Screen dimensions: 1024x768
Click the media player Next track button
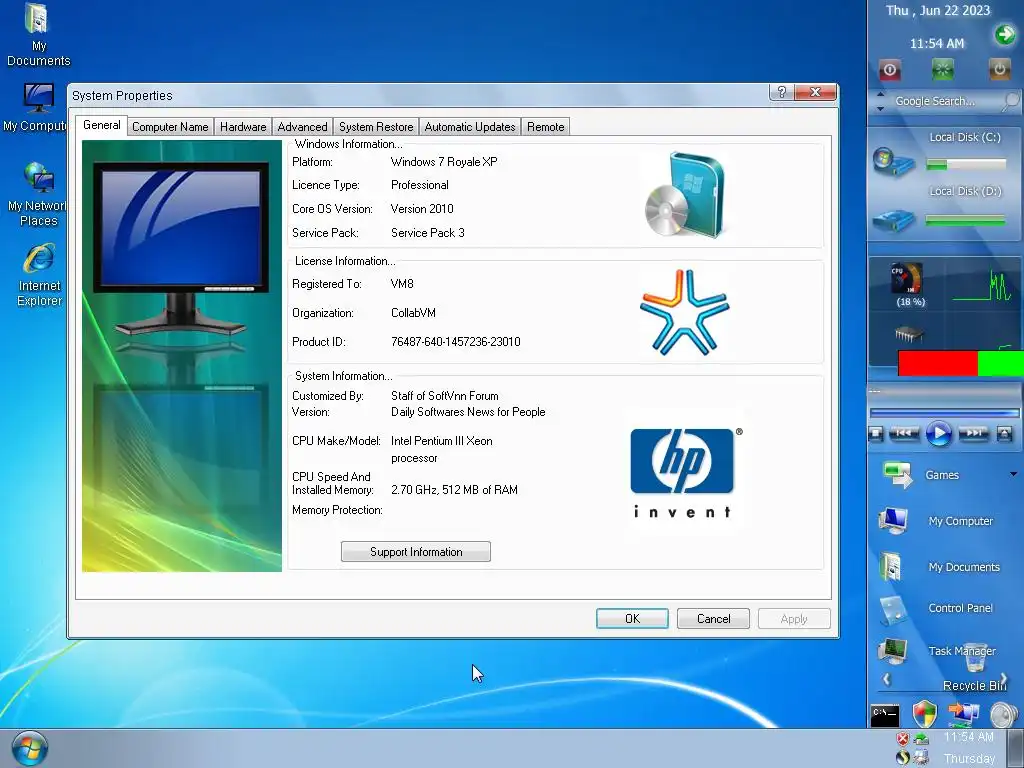973,433
